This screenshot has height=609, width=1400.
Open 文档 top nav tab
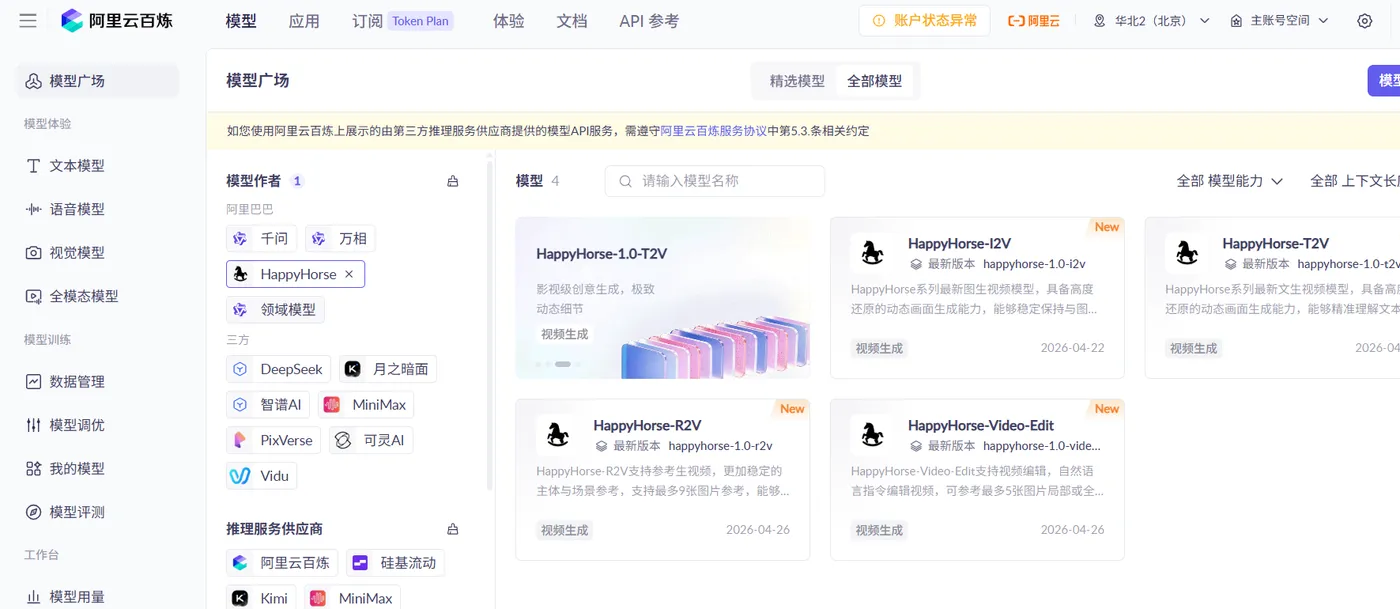[572, 21]
